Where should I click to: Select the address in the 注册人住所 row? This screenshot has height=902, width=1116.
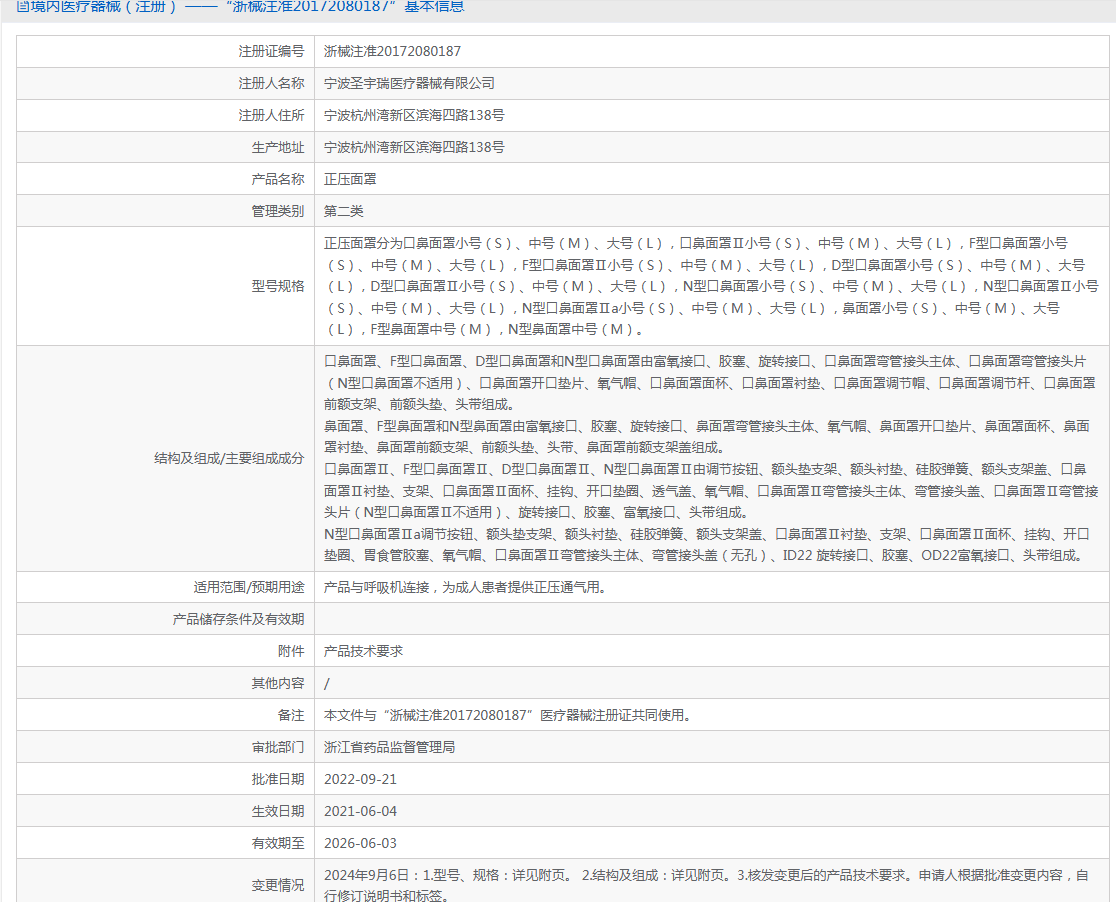pyautogui.click(x=414, y=115)
